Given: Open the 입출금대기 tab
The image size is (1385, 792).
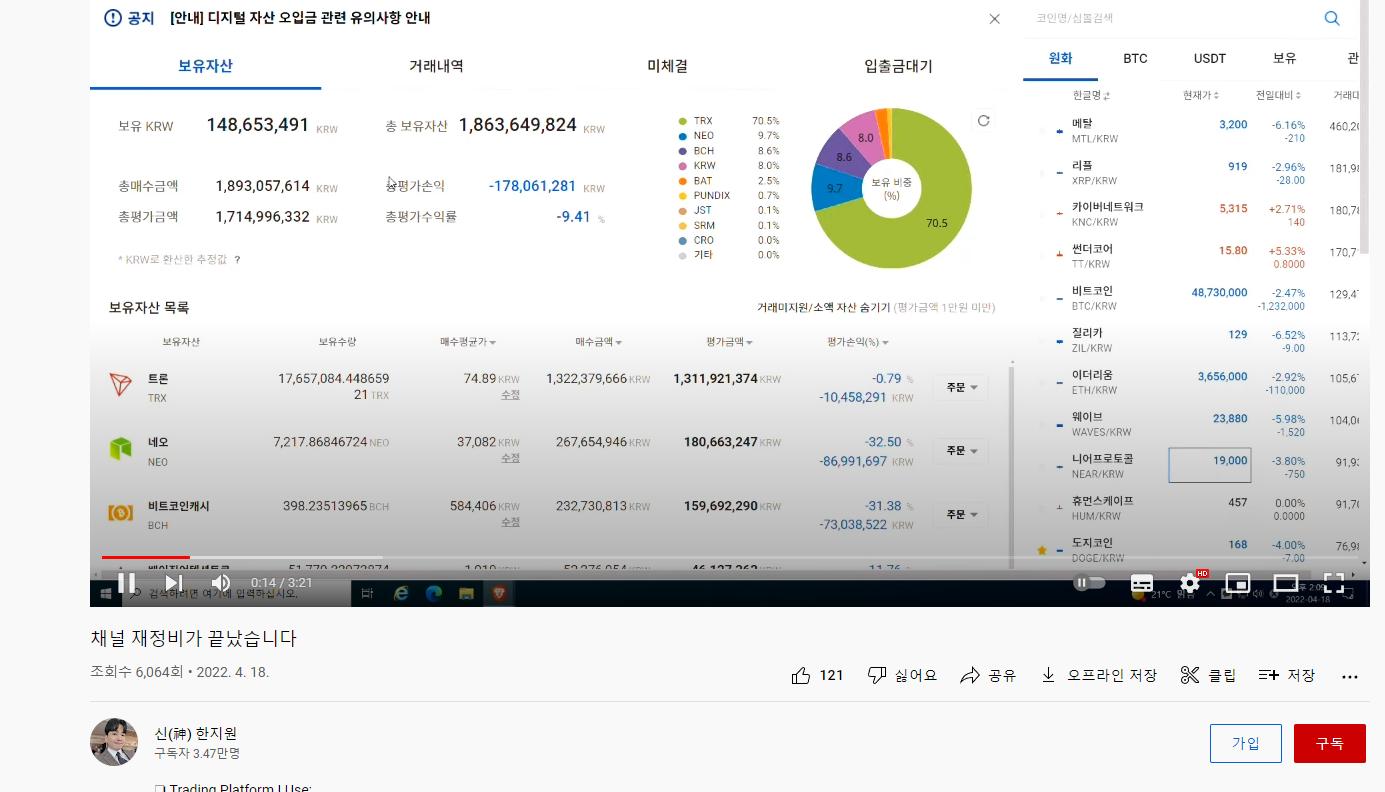Looking at the screenshot, I should coord(898,66).
